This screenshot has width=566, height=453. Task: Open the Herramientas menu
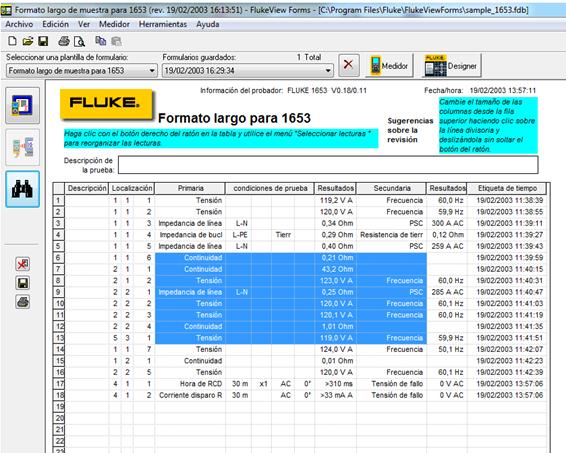point(163,24)
